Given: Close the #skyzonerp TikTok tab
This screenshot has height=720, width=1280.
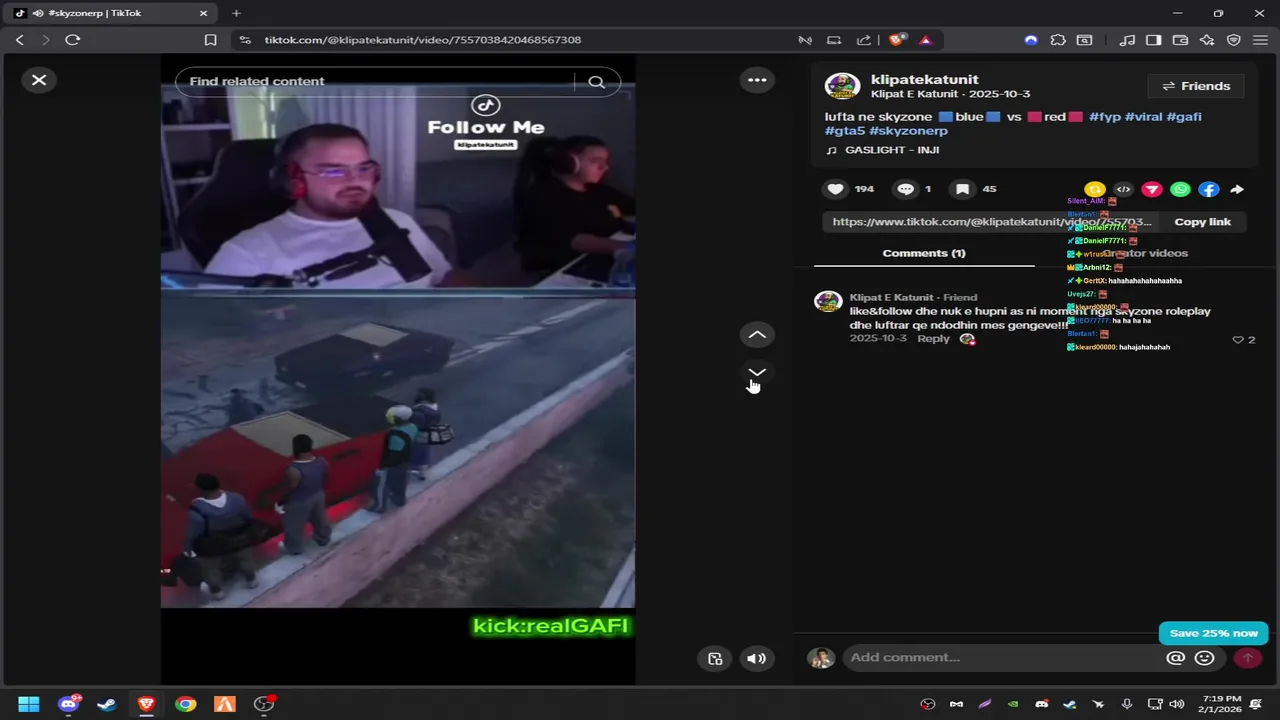Looking at the screenshot, I should click(x=203, y=13).
